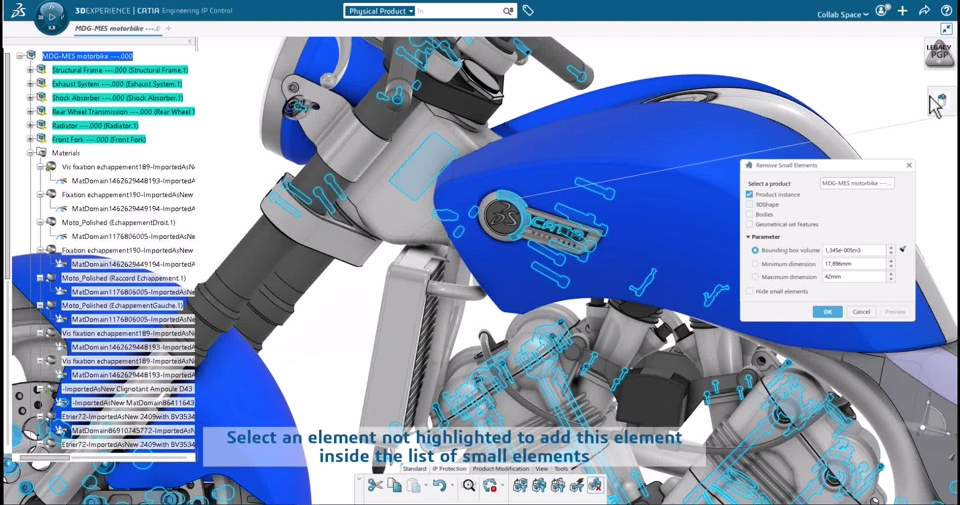The height and width of the screenshot is (505, 960).
Task: Click the filter icon with lightning bolt
Action: 577,485
